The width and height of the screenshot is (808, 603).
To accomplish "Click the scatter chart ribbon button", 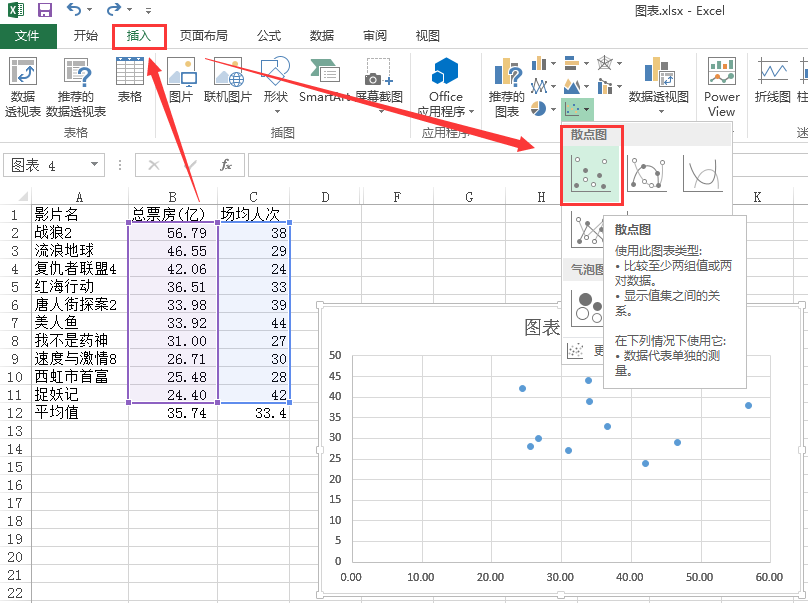I will pyautogui.click(x=577, y=109).
